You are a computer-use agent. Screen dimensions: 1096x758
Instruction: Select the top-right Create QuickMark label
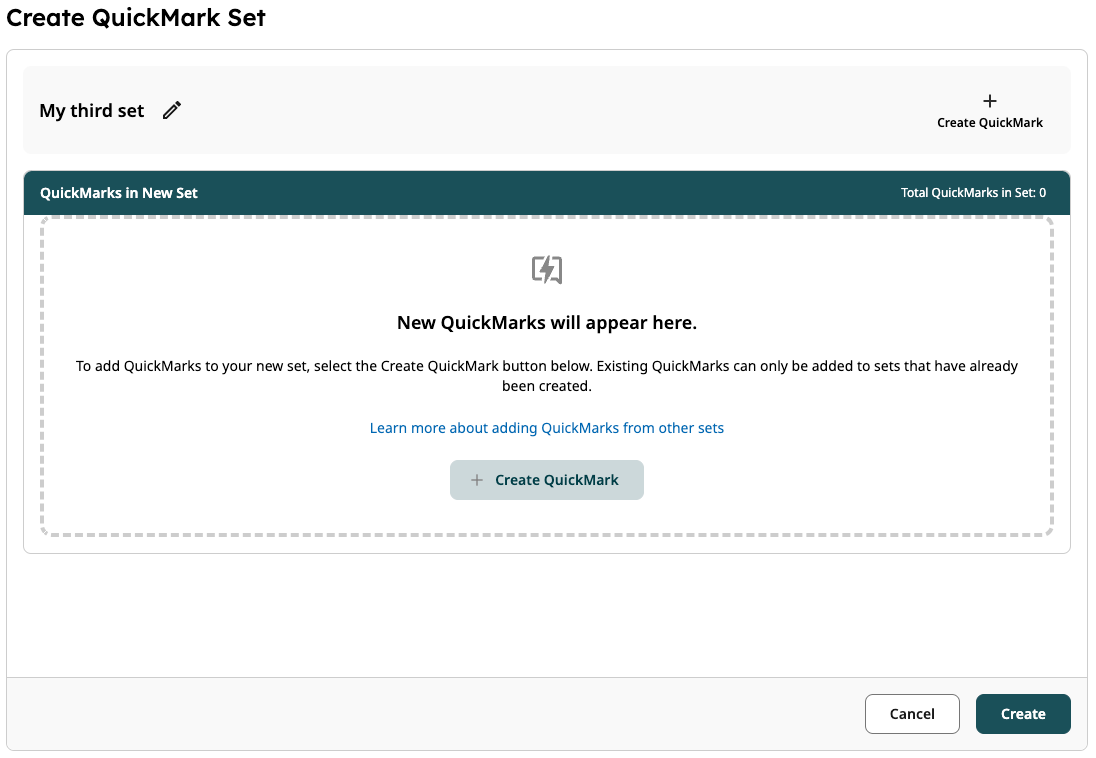pos(990,123)
